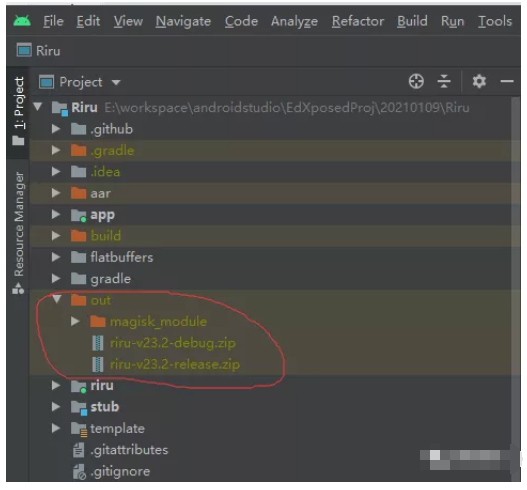Toggle the 1: Project side tab

[18, 111]
